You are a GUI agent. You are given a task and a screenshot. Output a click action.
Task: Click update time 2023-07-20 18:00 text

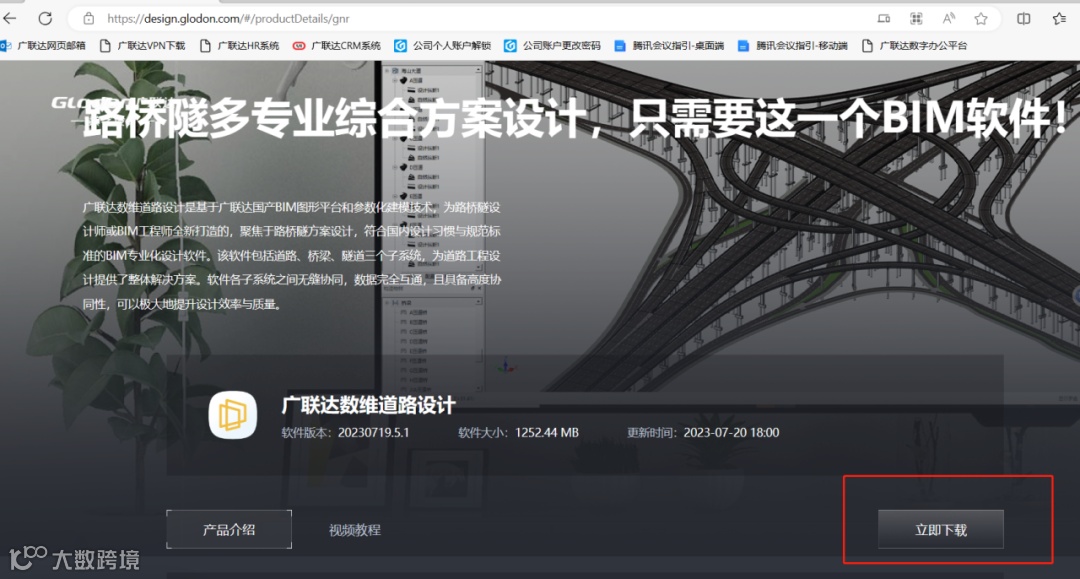coord(731,432)
